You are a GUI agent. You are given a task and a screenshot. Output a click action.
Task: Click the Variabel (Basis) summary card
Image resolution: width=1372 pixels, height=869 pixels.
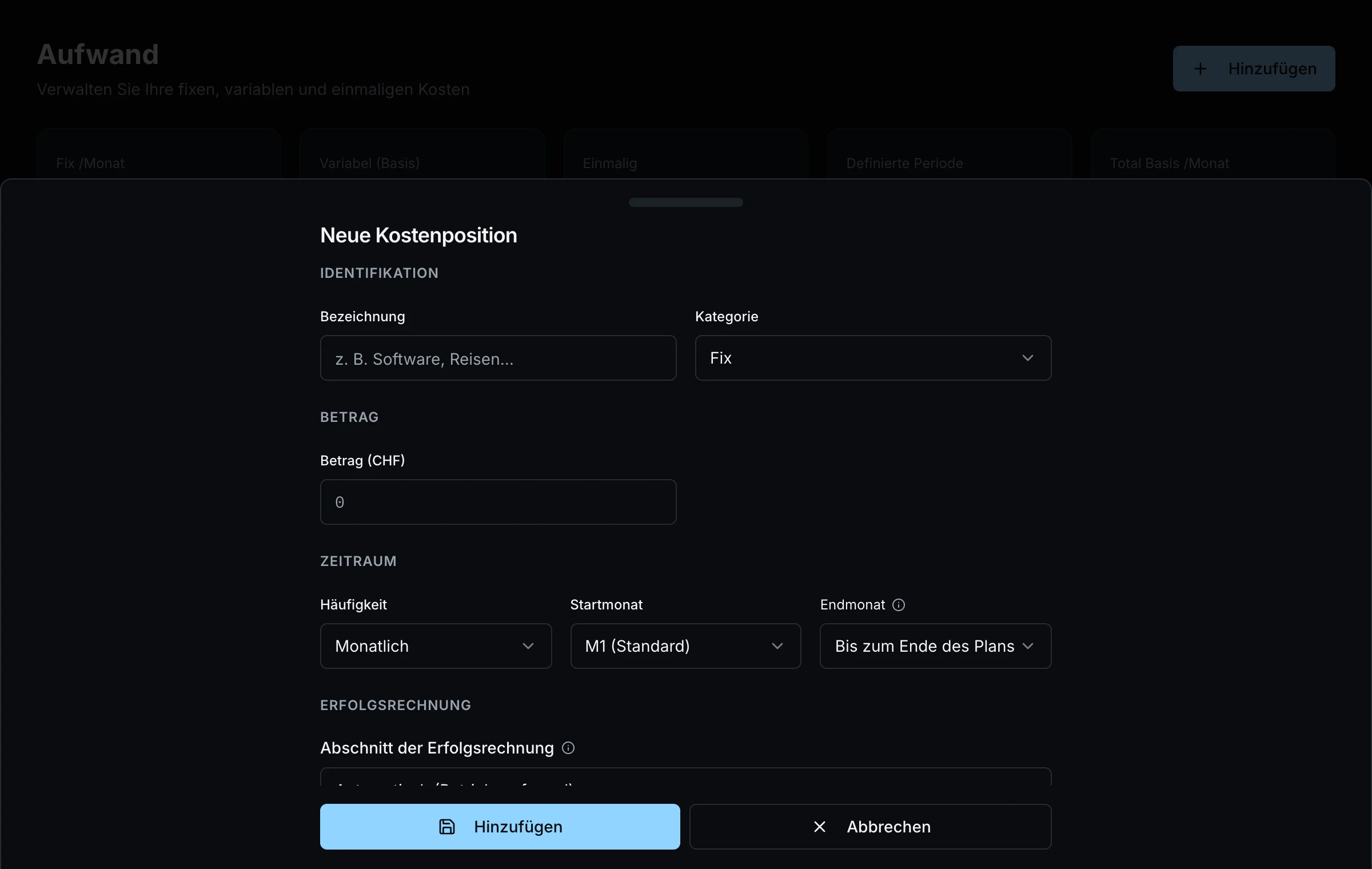pos(422,154)
